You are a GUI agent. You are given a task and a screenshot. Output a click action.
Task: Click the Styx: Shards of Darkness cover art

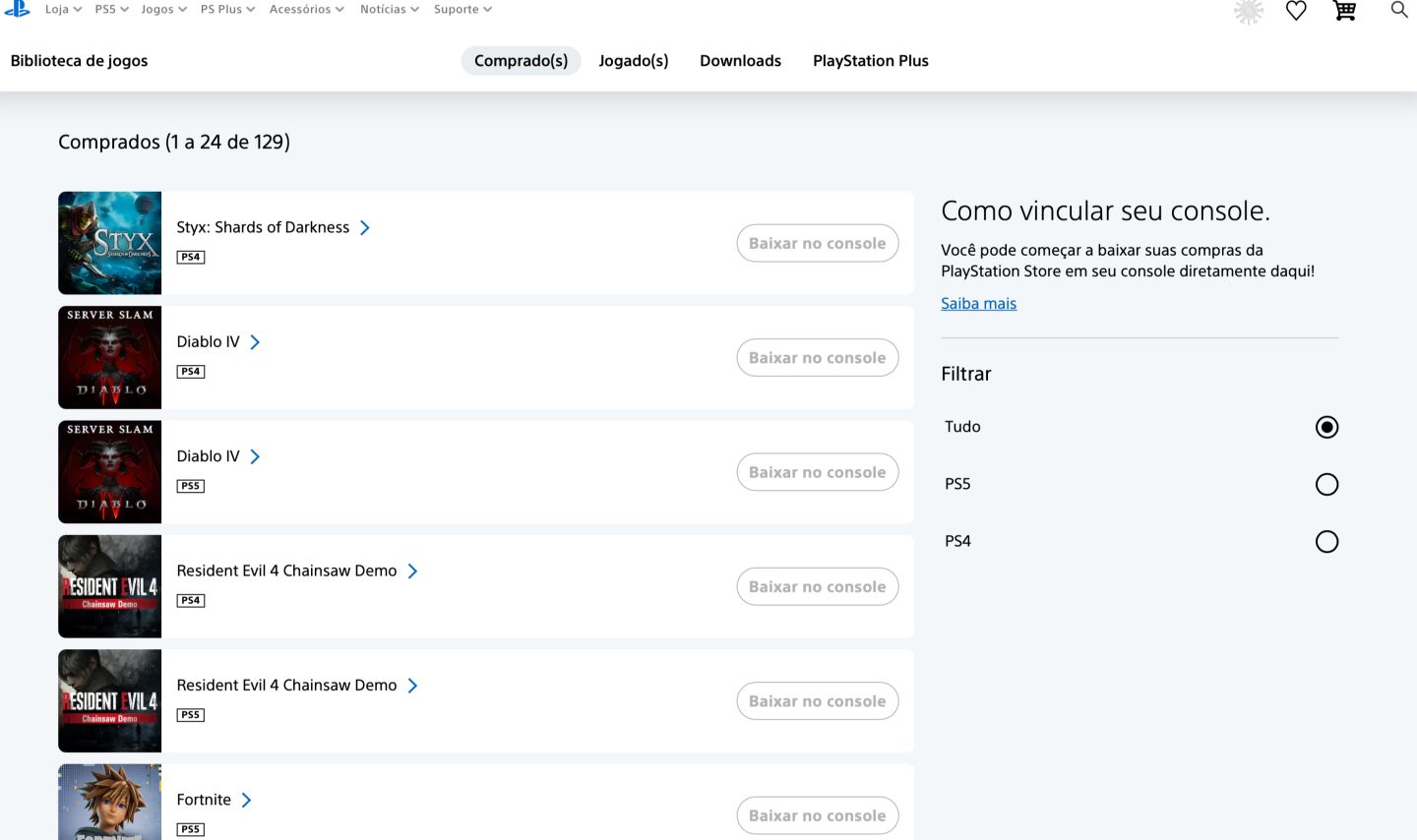pos(110,243)
